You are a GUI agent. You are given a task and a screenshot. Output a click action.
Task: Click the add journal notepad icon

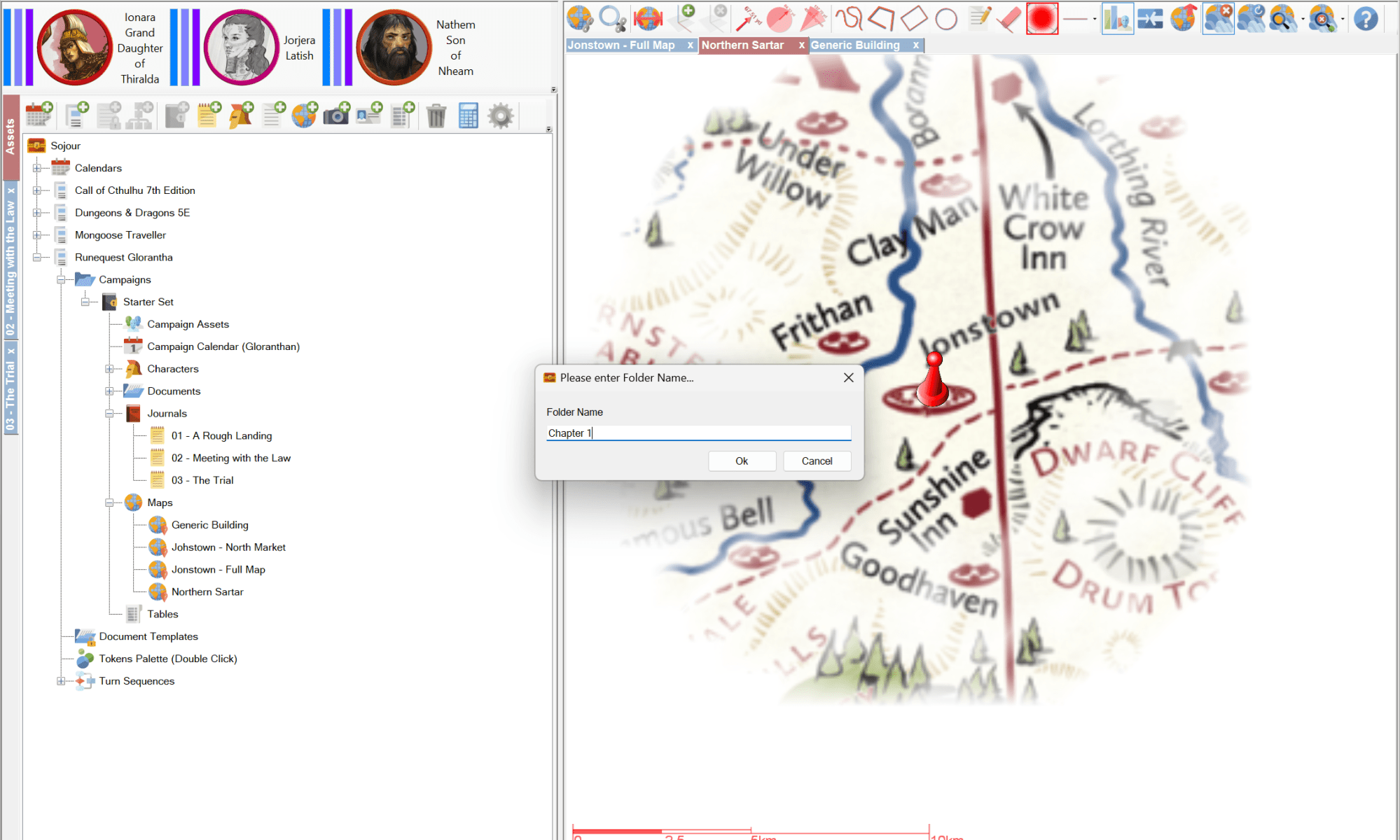(x=208, y=115)
